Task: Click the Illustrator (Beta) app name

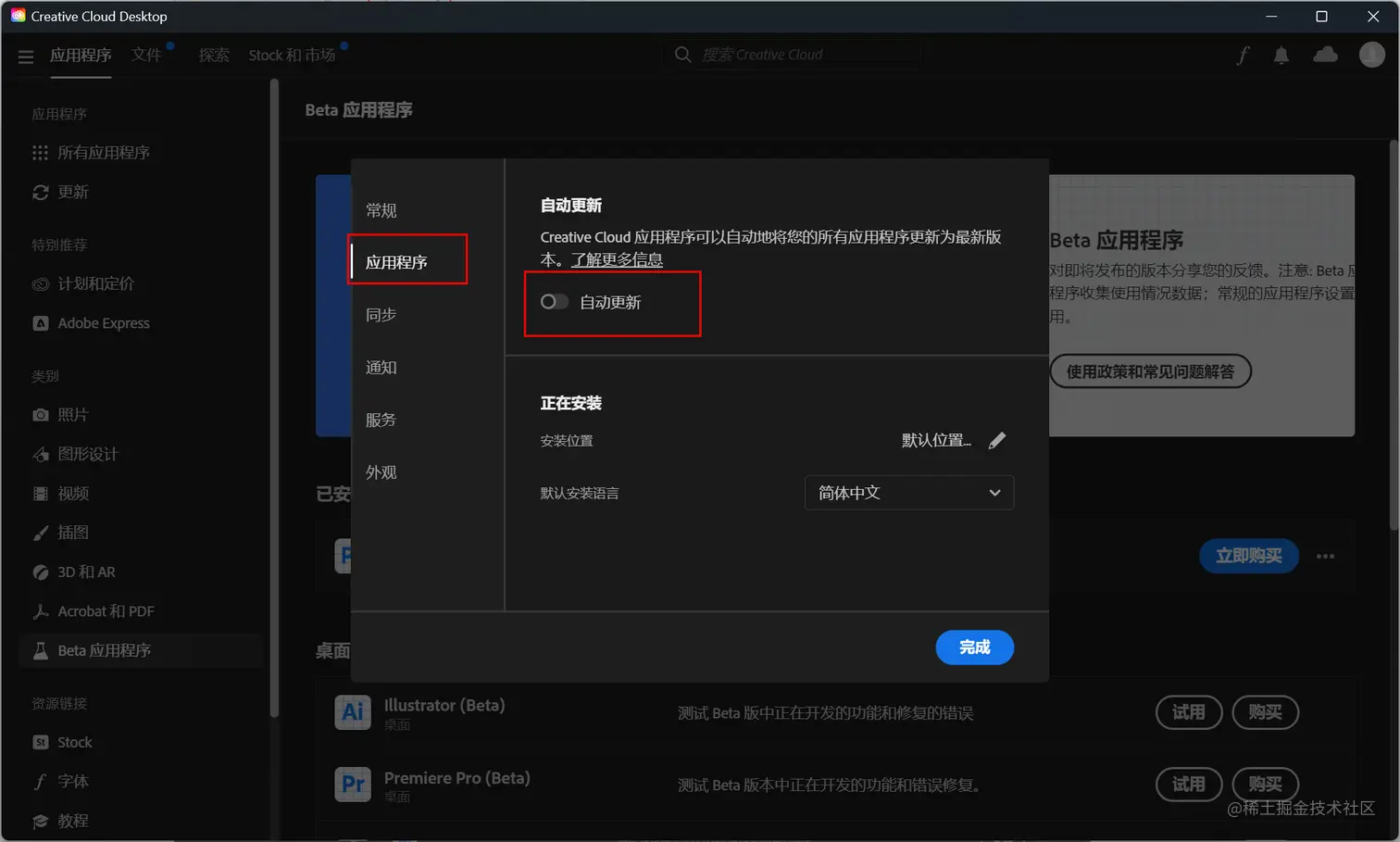Action: [x=444, y=706]
